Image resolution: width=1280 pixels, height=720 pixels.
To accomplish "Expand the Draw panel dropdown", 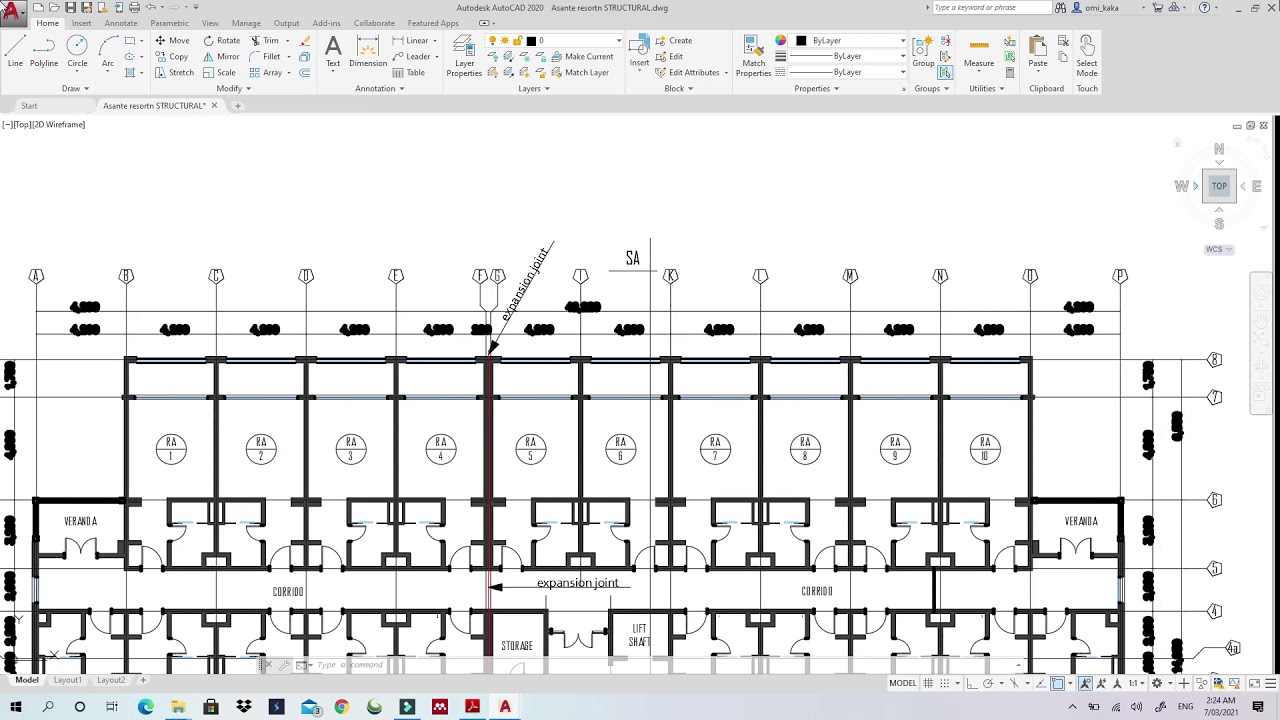I will pos(75,88).
